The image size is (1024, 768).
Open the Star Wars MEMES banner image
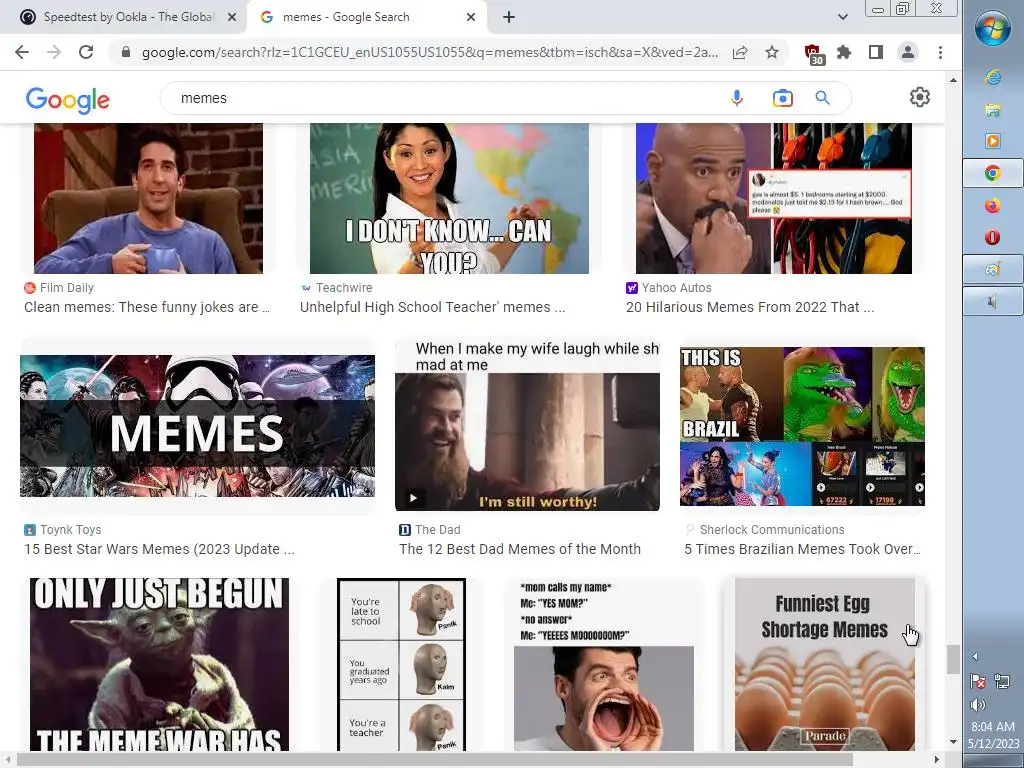pos(197,426)
